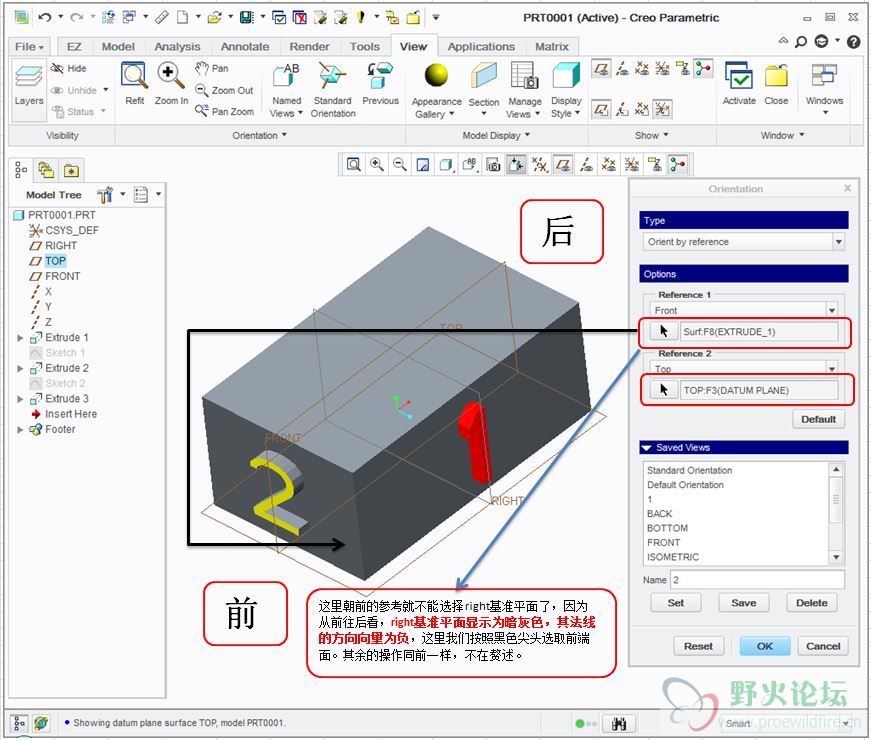Switch to the Analysis tab
Viewport: 871px width, 740px height.
pyautogui.click(x=177, y=47)
